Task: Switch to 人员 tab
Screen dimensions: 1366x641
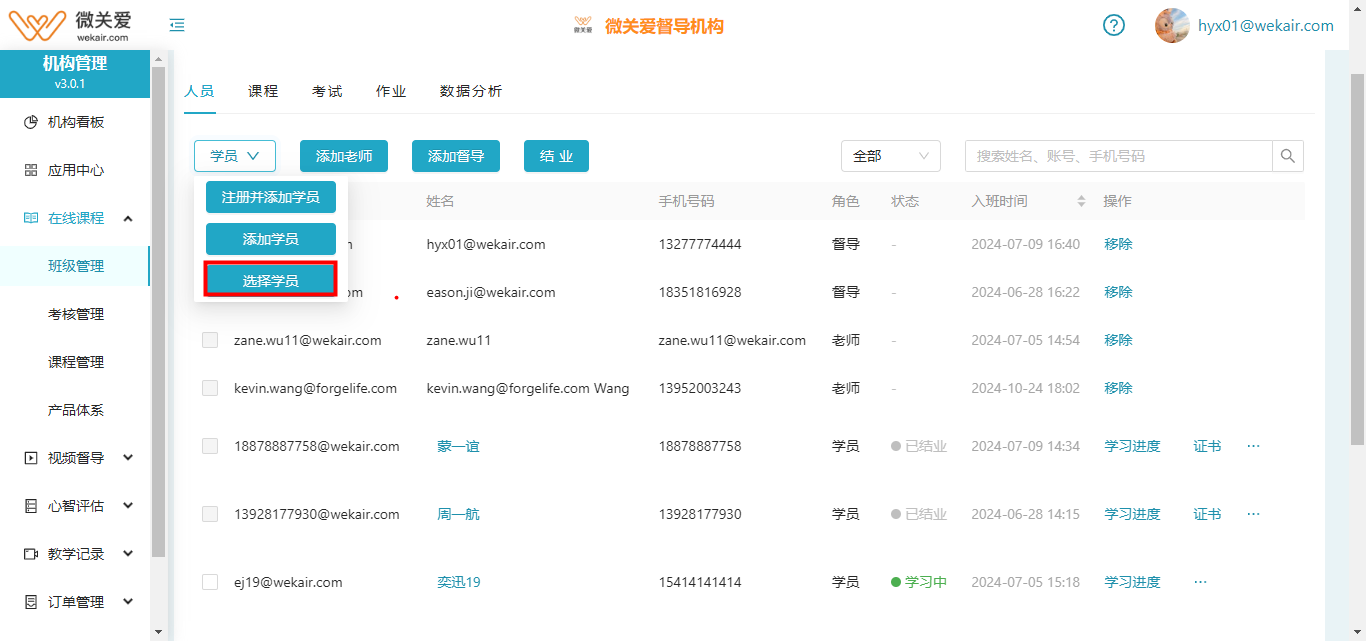Action: point(199,91)
